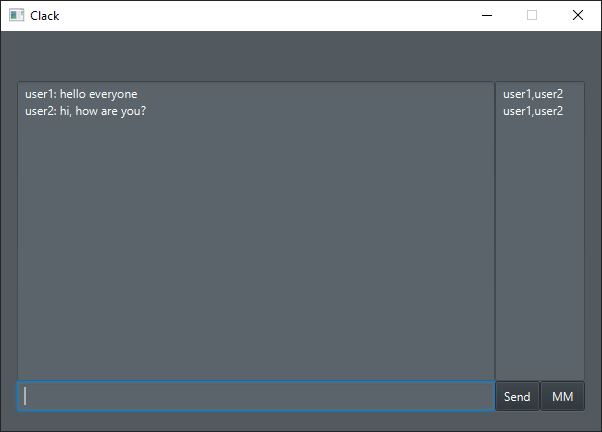Close the Clack chat window
Screen dimensions: 602x432
pyautogui.click(x=578, y=15)
